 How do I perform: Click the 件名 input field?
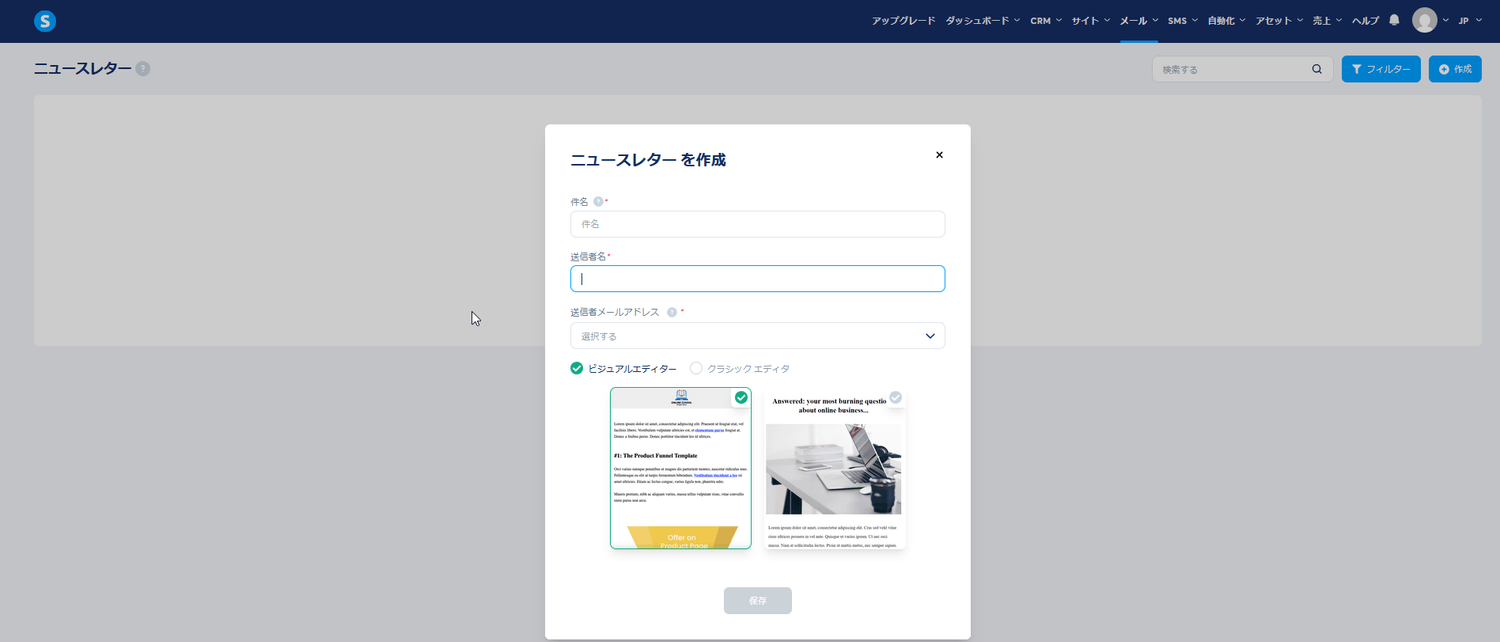[757, 224]
